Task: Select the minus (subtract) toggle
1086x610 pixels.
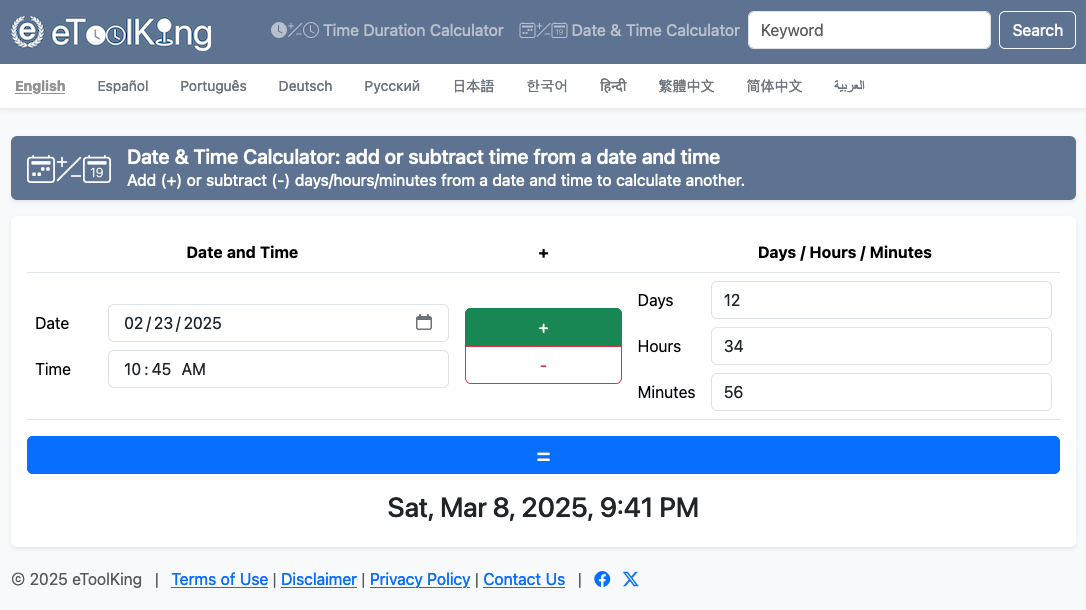Action: click(x=543, y=365)
